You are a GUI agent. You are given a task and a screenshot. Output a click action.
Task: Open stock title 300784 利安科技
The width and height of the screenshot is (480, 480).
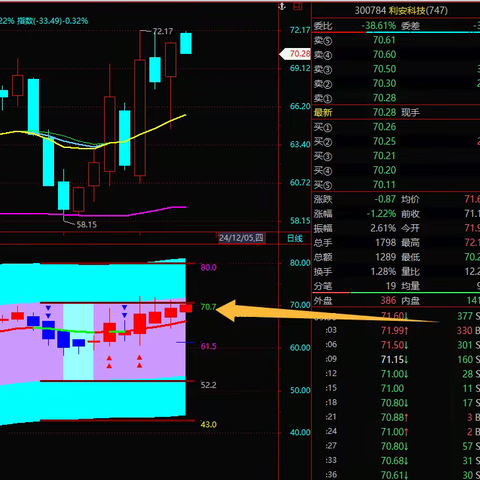[401, 10]
